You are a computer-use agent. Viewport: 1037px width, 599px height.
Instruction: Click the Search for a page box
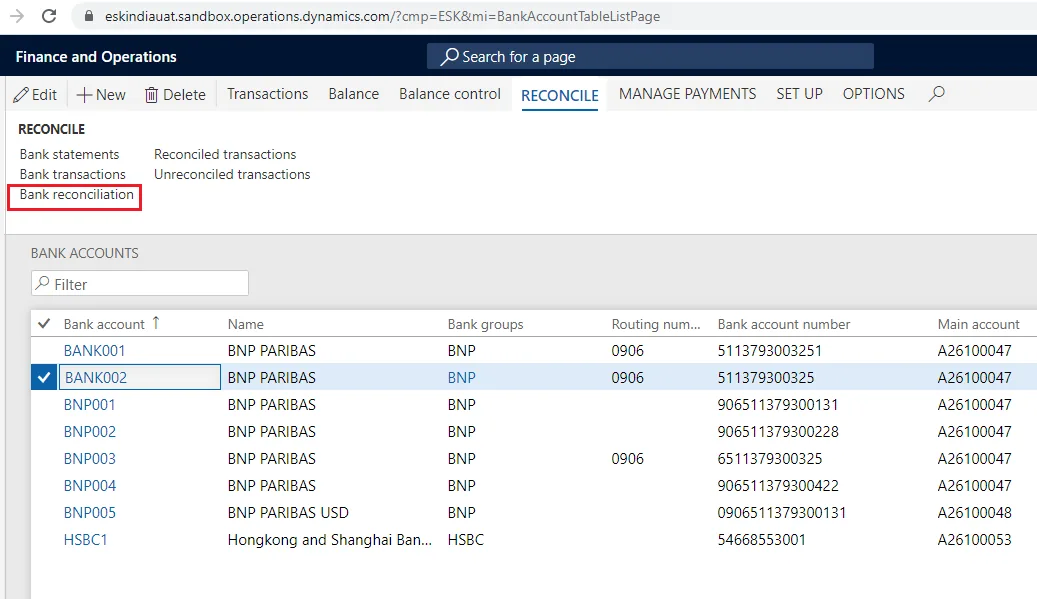[650, 56]
